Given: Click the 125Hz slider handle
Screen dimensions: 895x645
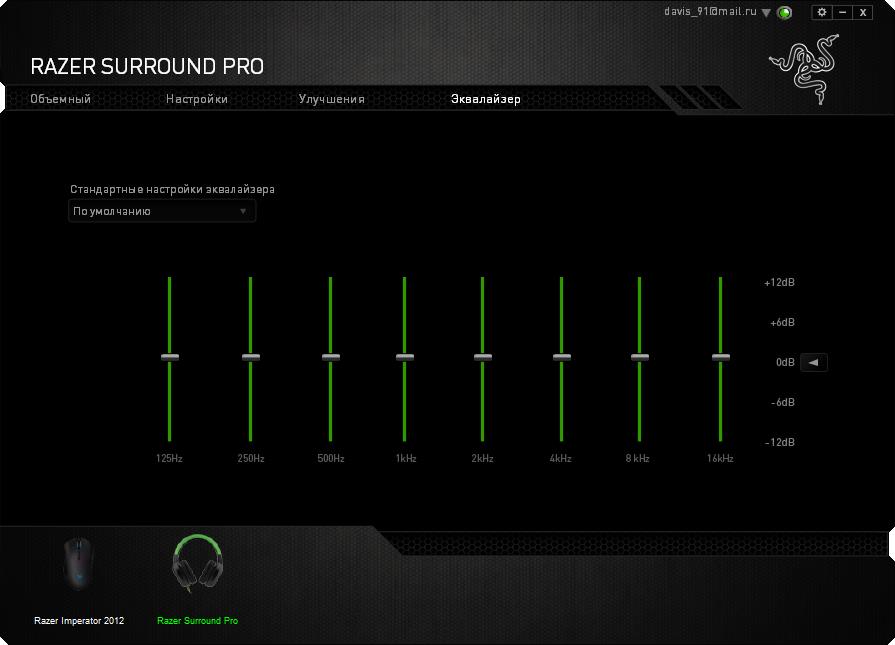Looking at the screenshot, I should (x=170, y=357).
